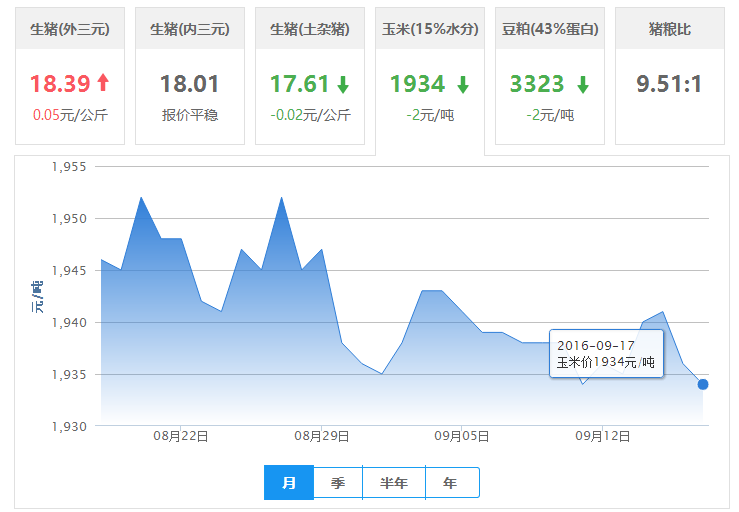The height and width of the screenshot is (512, 739).
Task: Click the 08月29日 axis label
Action: point(321,436)
